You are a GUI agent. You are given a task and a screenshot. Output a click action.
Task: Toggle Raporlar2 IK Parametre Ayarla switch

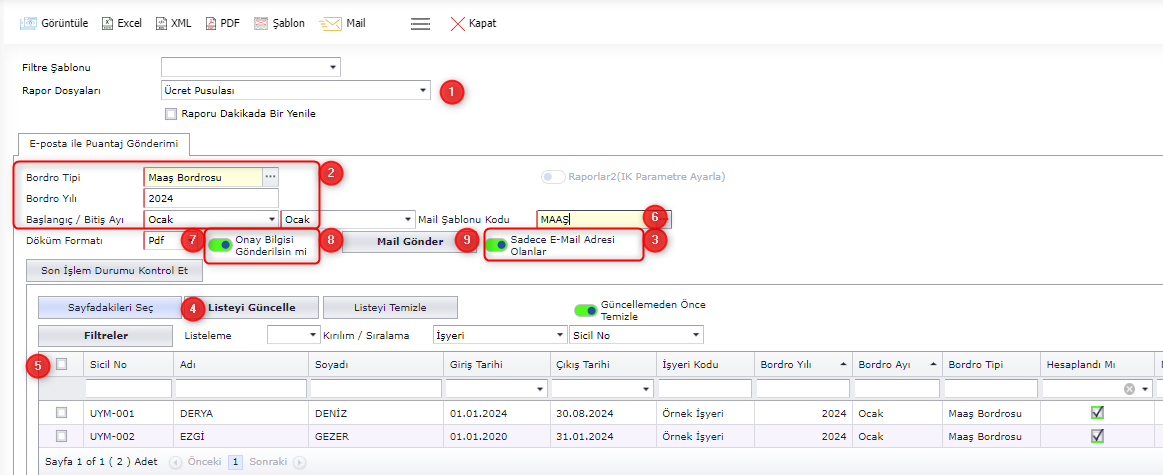(x=553, y=177)
